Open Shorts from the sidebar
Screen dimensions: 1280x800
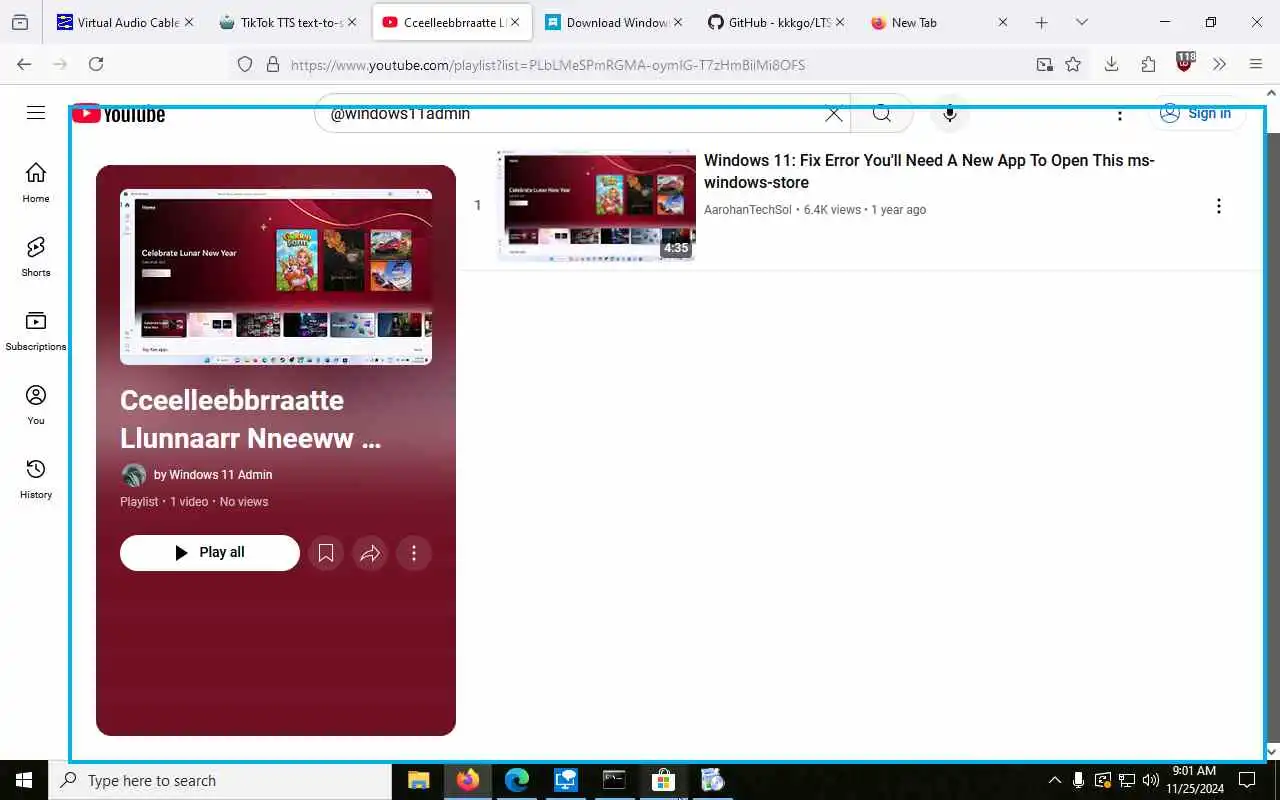[x=36, y=257]
